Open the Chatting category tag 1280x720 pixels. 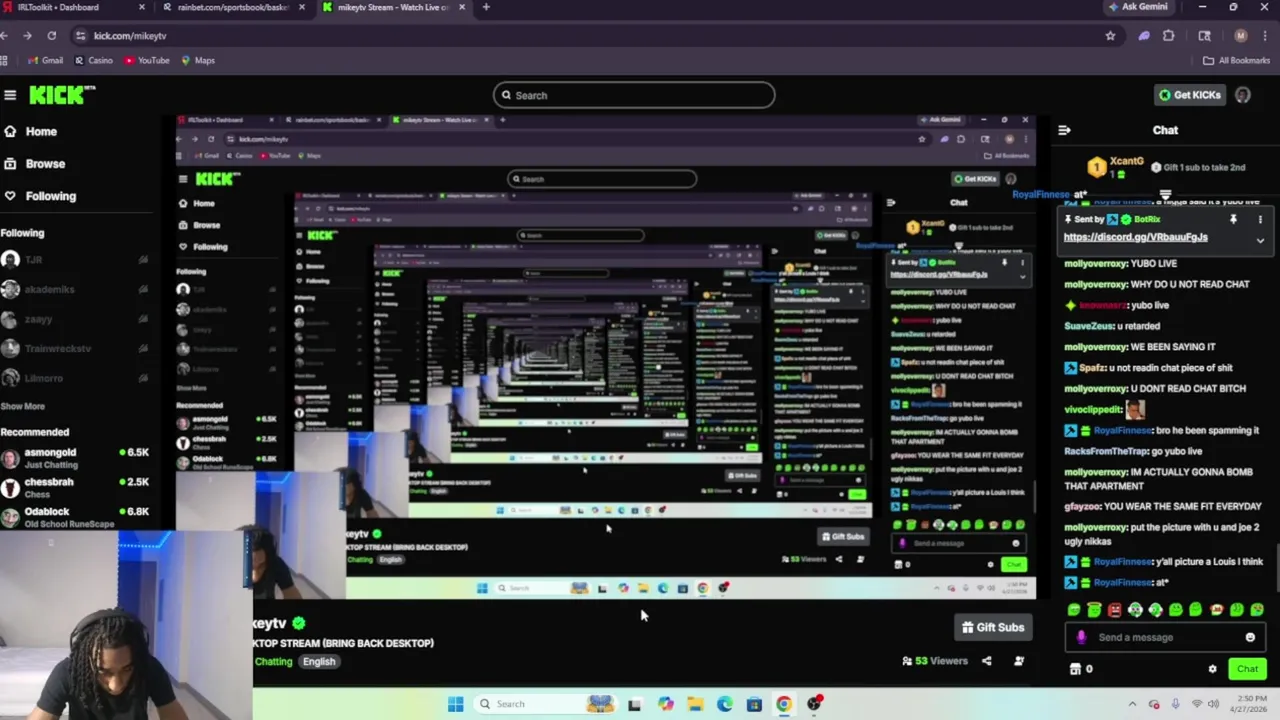(x=273, y=662)
